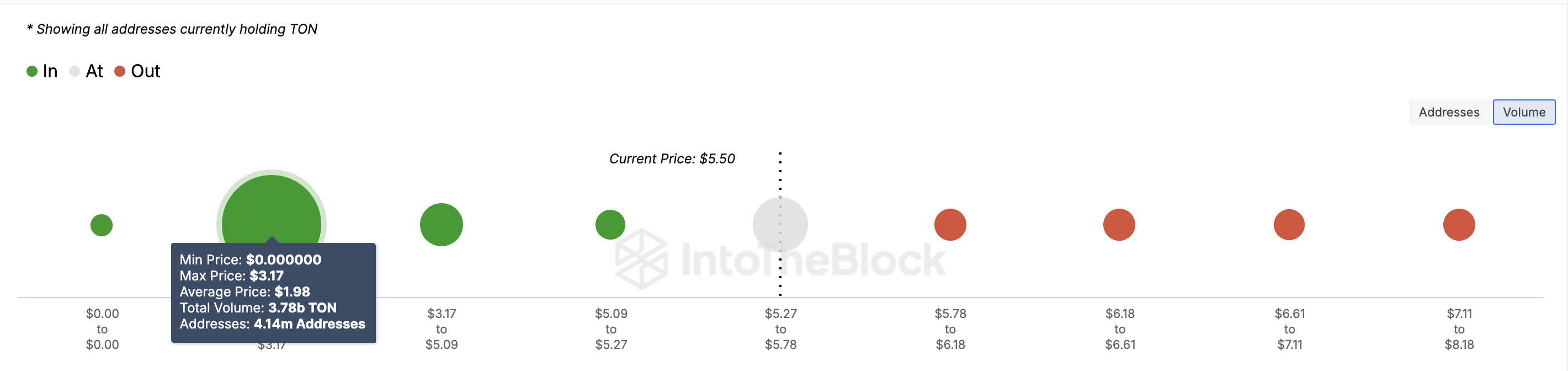Click red bubble for $7.11 to $8.18
Image resolution: width=1568 pixels, height=371 pixels.
coord(1458,225)
